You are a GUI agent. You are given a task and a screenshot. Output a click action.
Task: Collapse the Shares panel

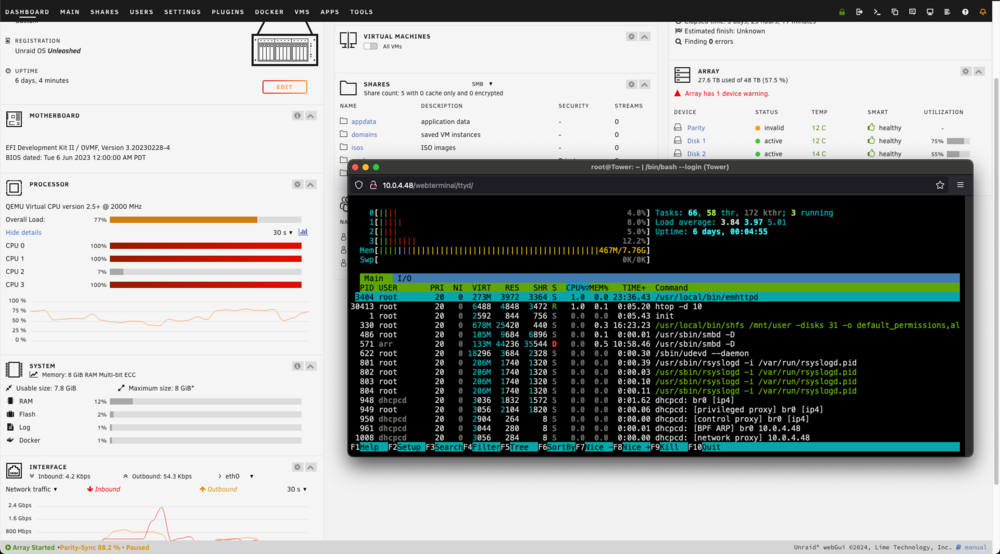(645, 84)
